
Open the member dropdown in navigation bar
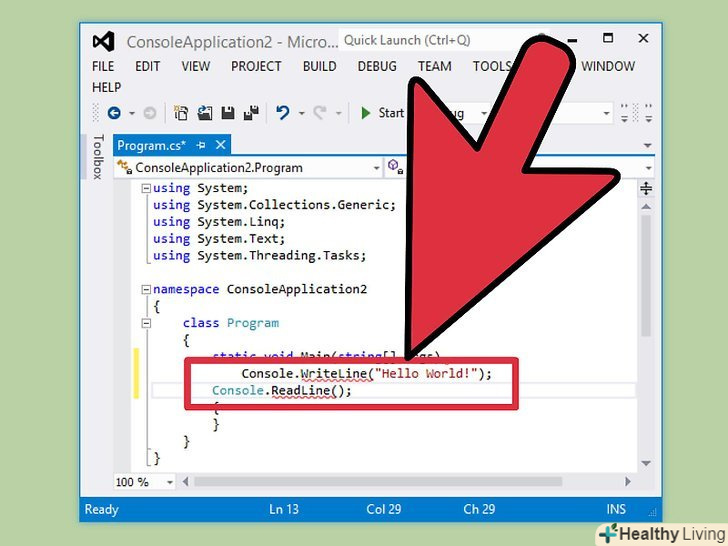point(649,168)
